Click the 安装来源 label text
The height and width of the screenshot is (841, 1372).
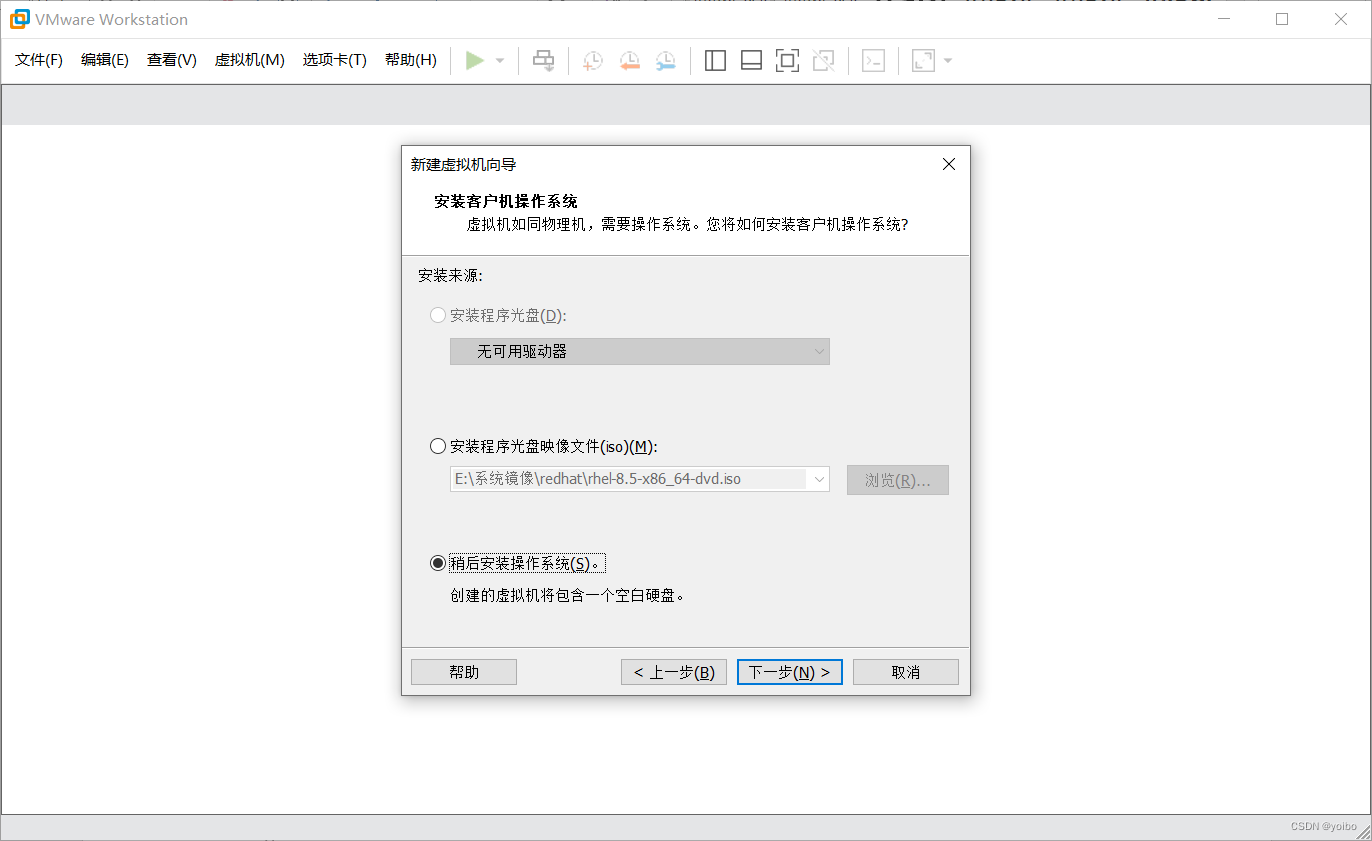pyautogui.click(x=450, y=275)
